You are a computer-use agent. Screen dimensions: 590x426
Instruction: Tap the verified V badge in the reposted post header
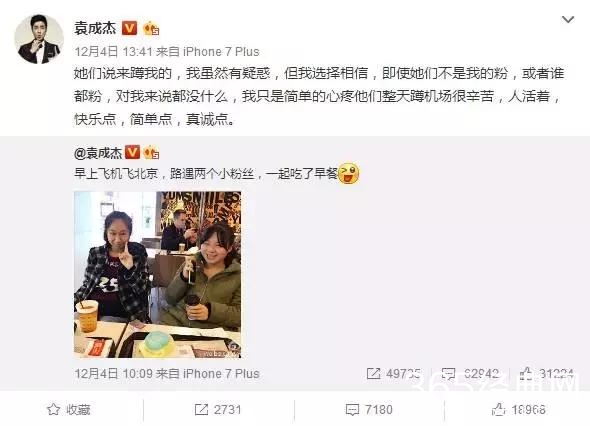(x=132, y=152)
